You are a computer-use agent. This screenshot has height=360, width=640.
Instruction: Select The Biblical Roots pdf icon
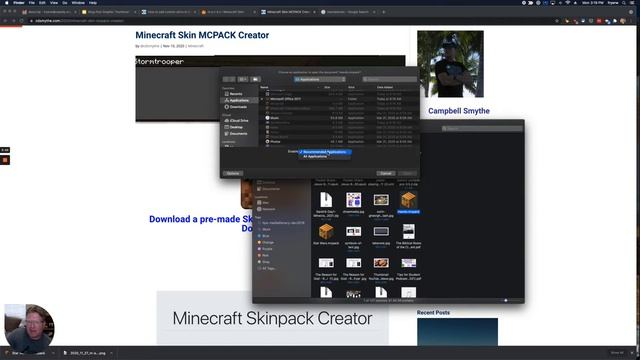point(409,232)
